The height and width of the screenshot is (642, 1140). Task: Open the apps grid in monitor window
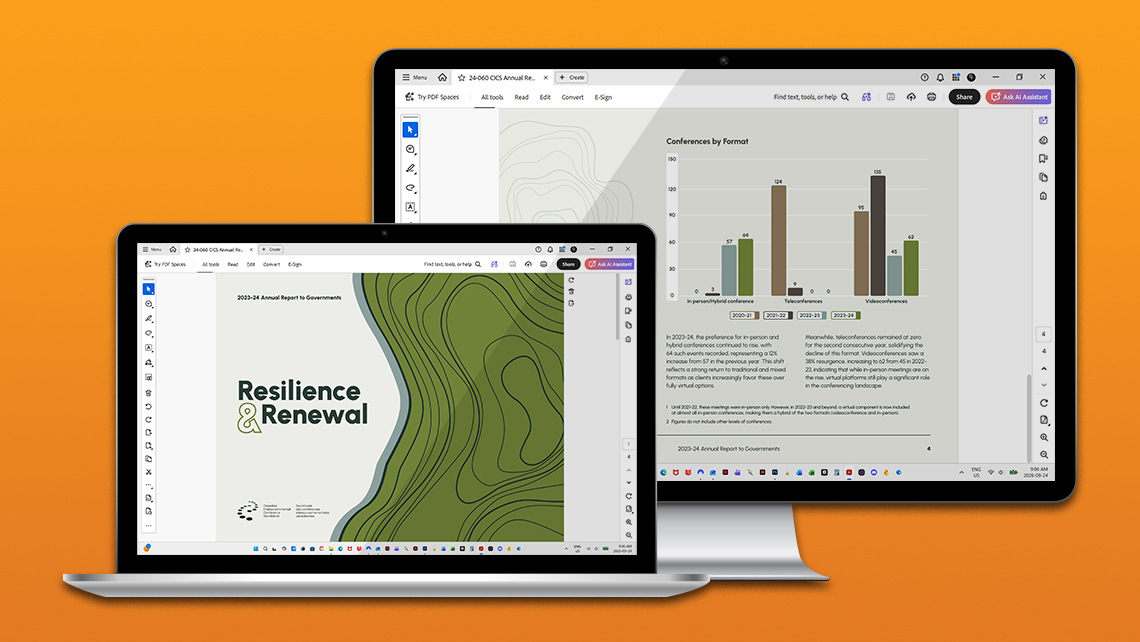click(x=956, y=77)
